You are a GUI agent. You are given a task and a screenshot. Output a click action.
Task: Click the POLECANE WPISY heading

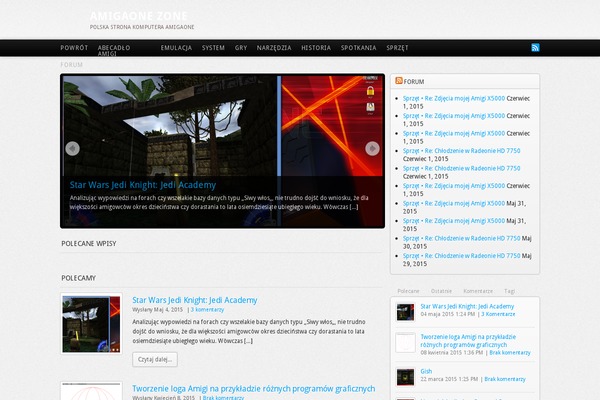pos(89,243)
